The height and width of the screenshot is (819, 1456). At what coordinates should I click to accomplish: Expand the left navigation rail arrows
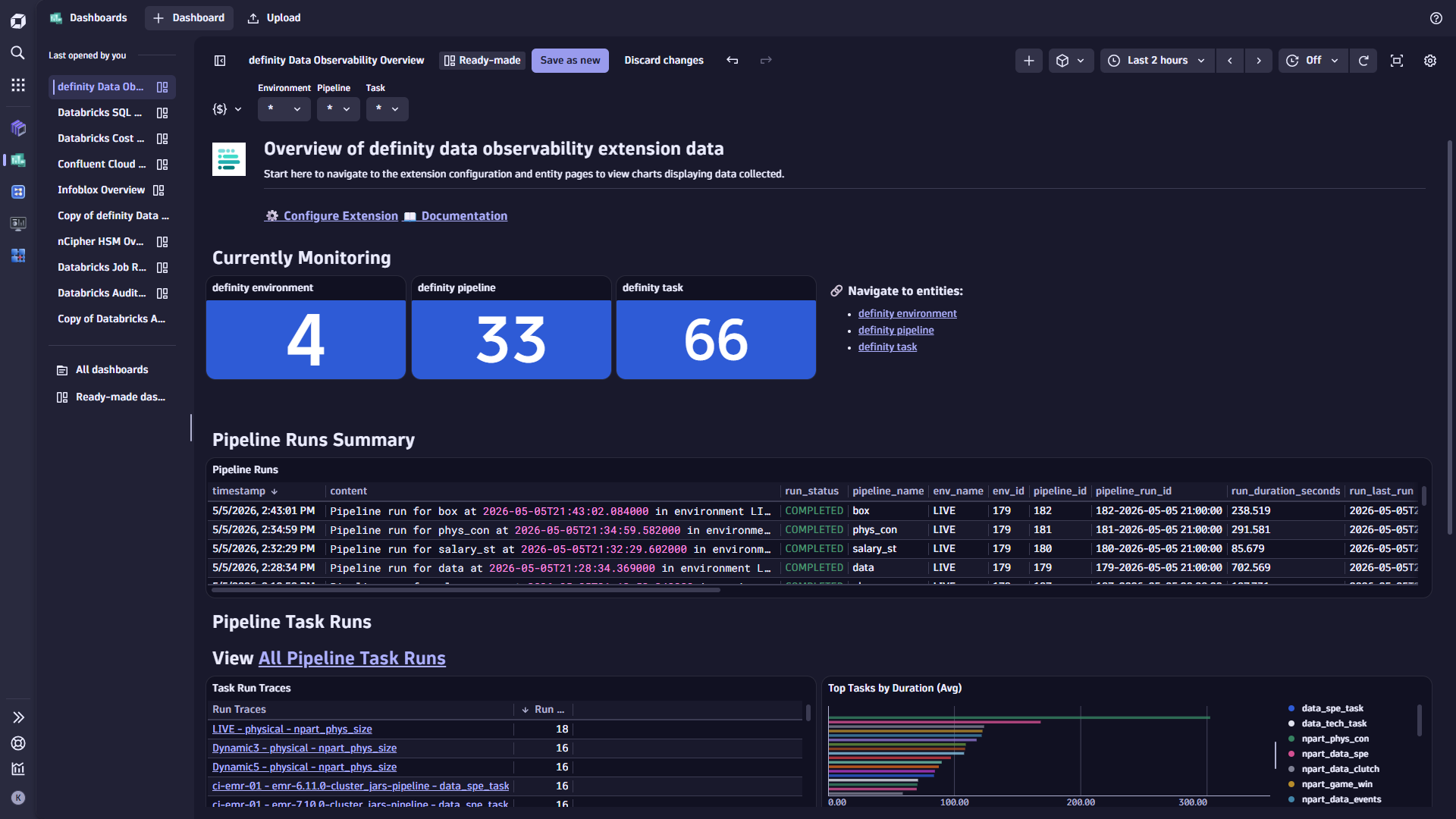18,717
